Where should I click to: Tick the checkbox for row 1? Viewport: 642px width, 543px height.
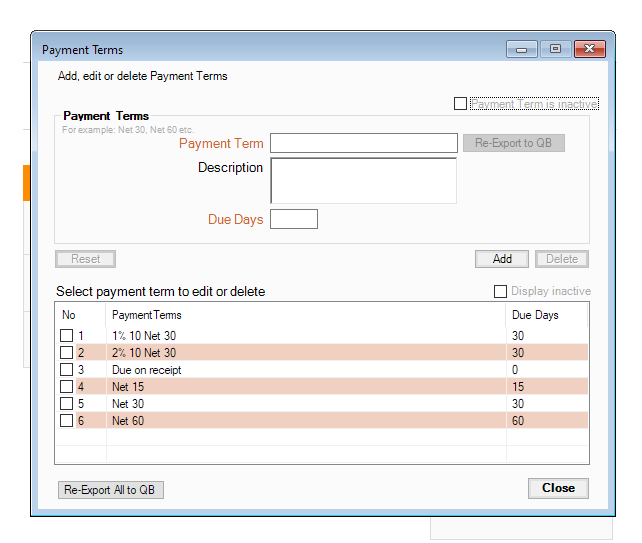(67, 336)
